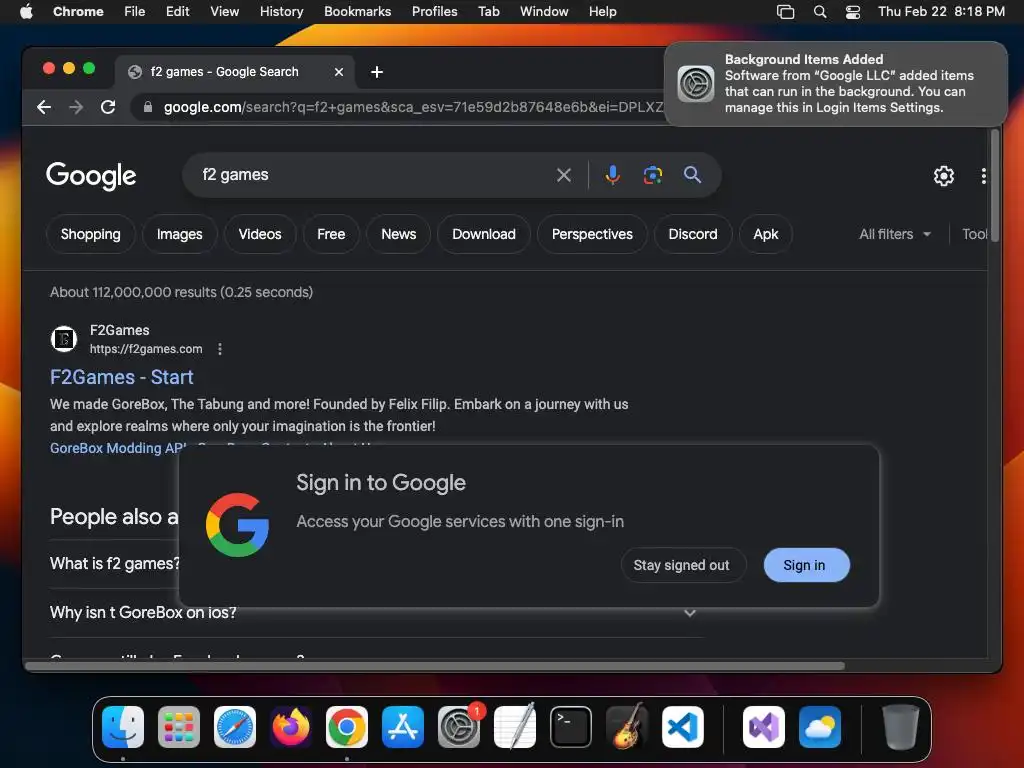Launch Visual Studio Code from the dock
The width and height of the screenshot is (1024, 768).
click(x=682, y=727)
